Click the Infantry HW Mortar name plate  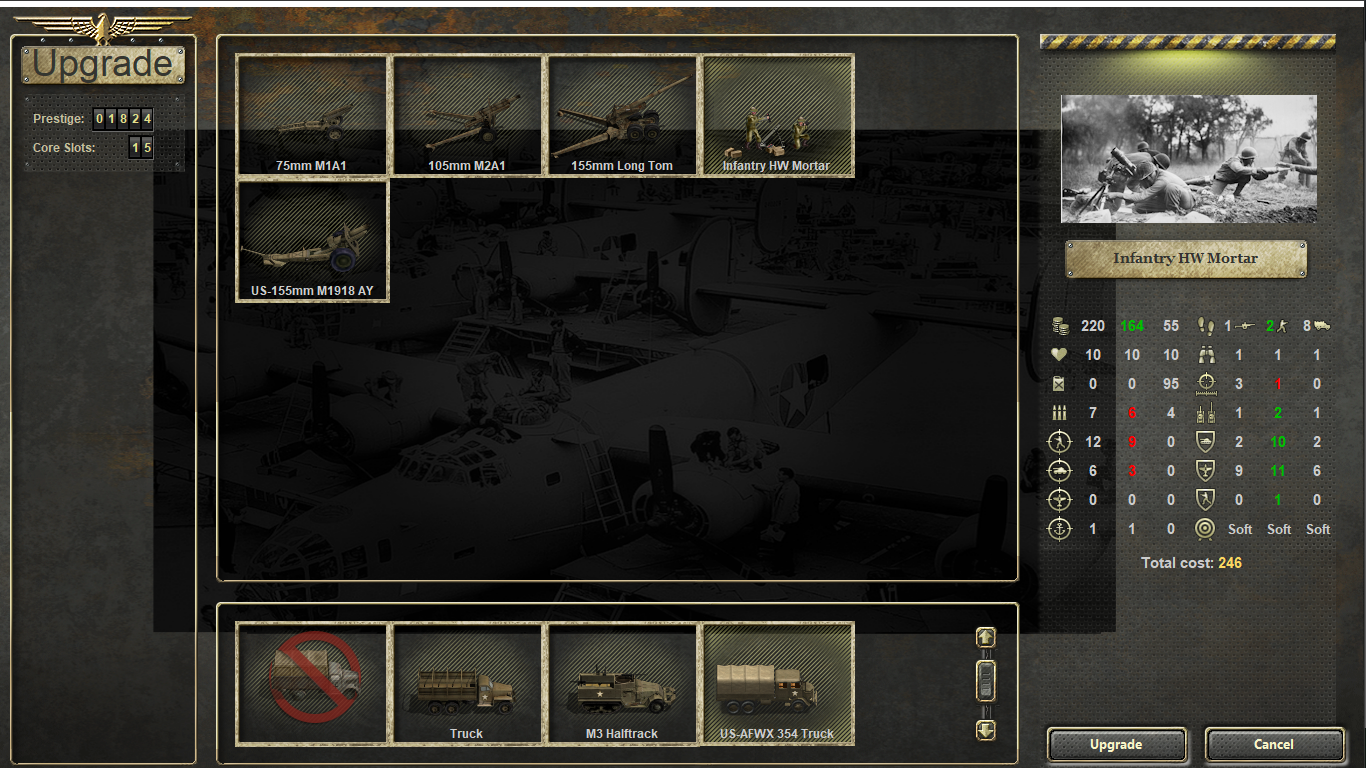(x=1186, y=259)
